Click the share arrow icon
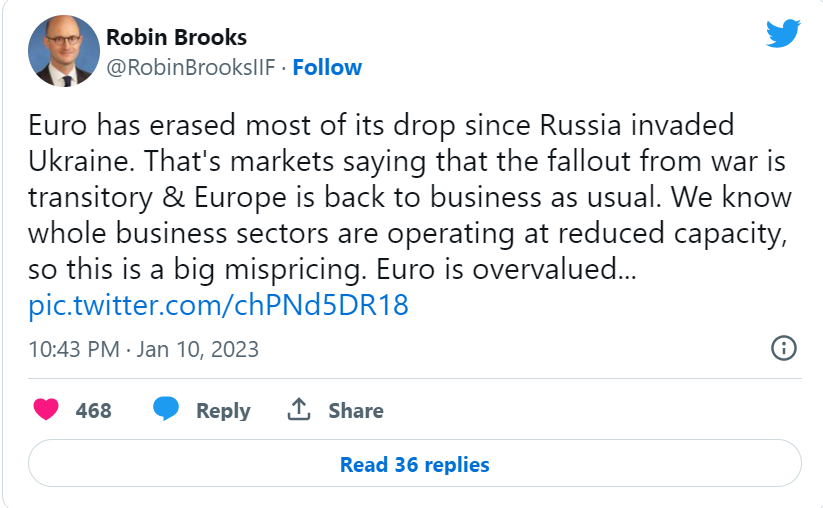The image size is (823, 508). [x=298, y=410]
